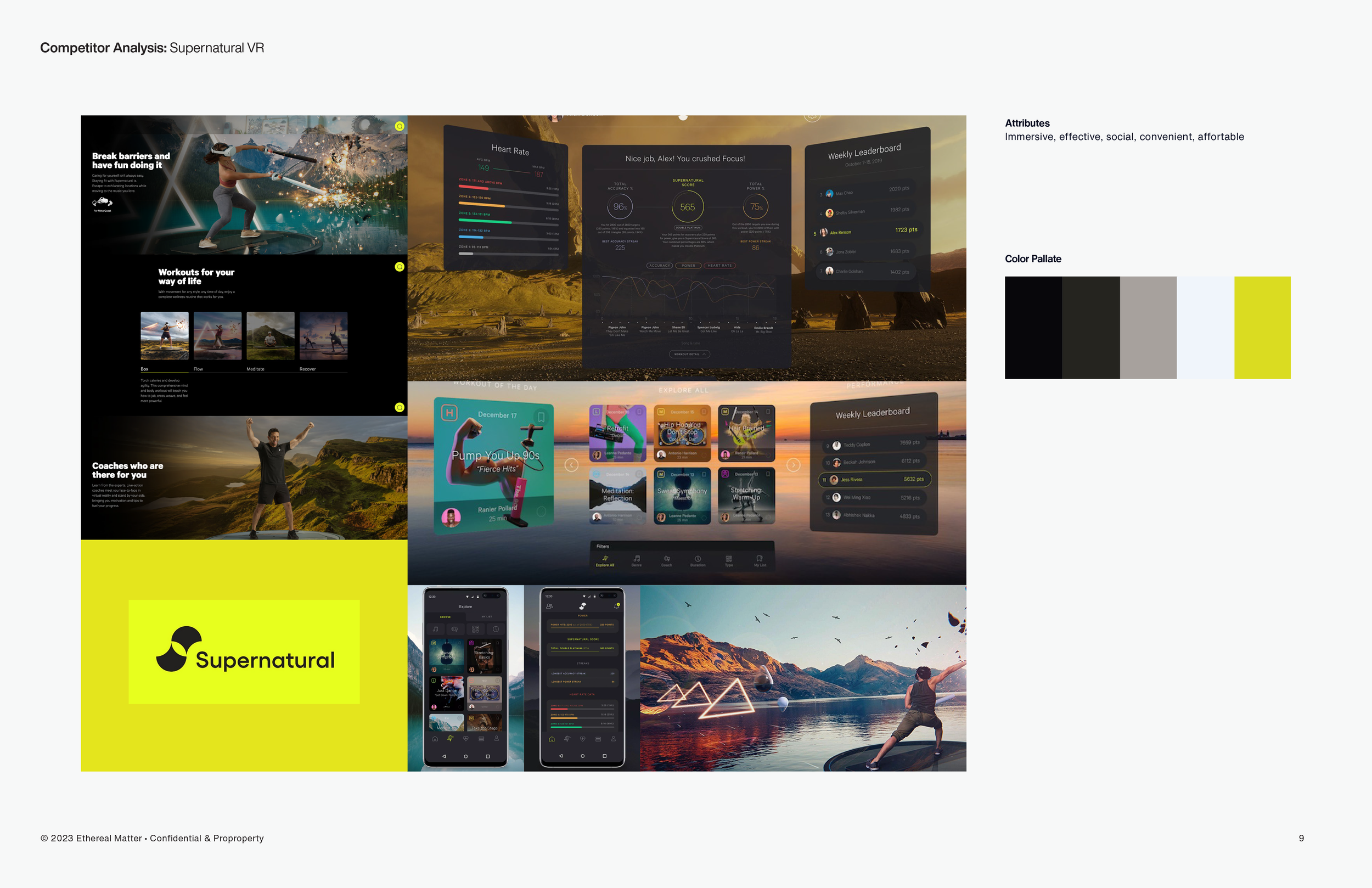Open the Type filter in VR filters bar
The height and width of the screenshot is (888, 1372).
[729, 560]
